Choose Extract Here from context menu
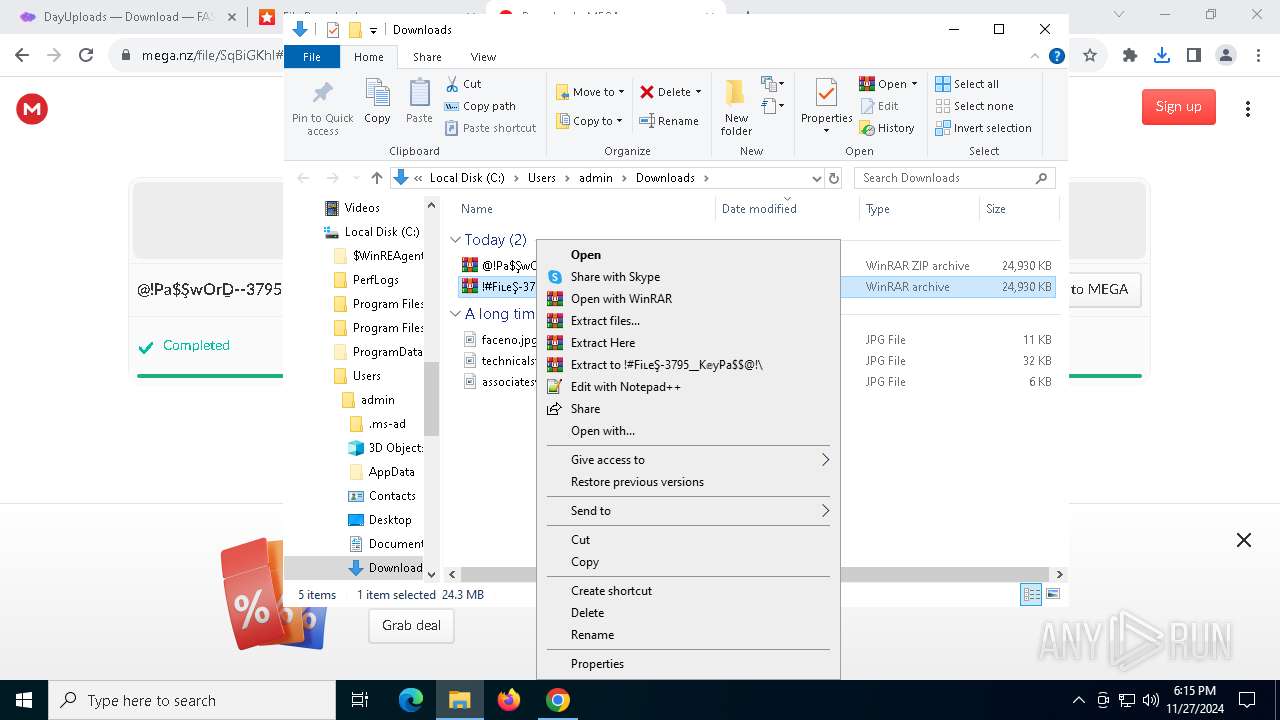 [x=688, y=343]
